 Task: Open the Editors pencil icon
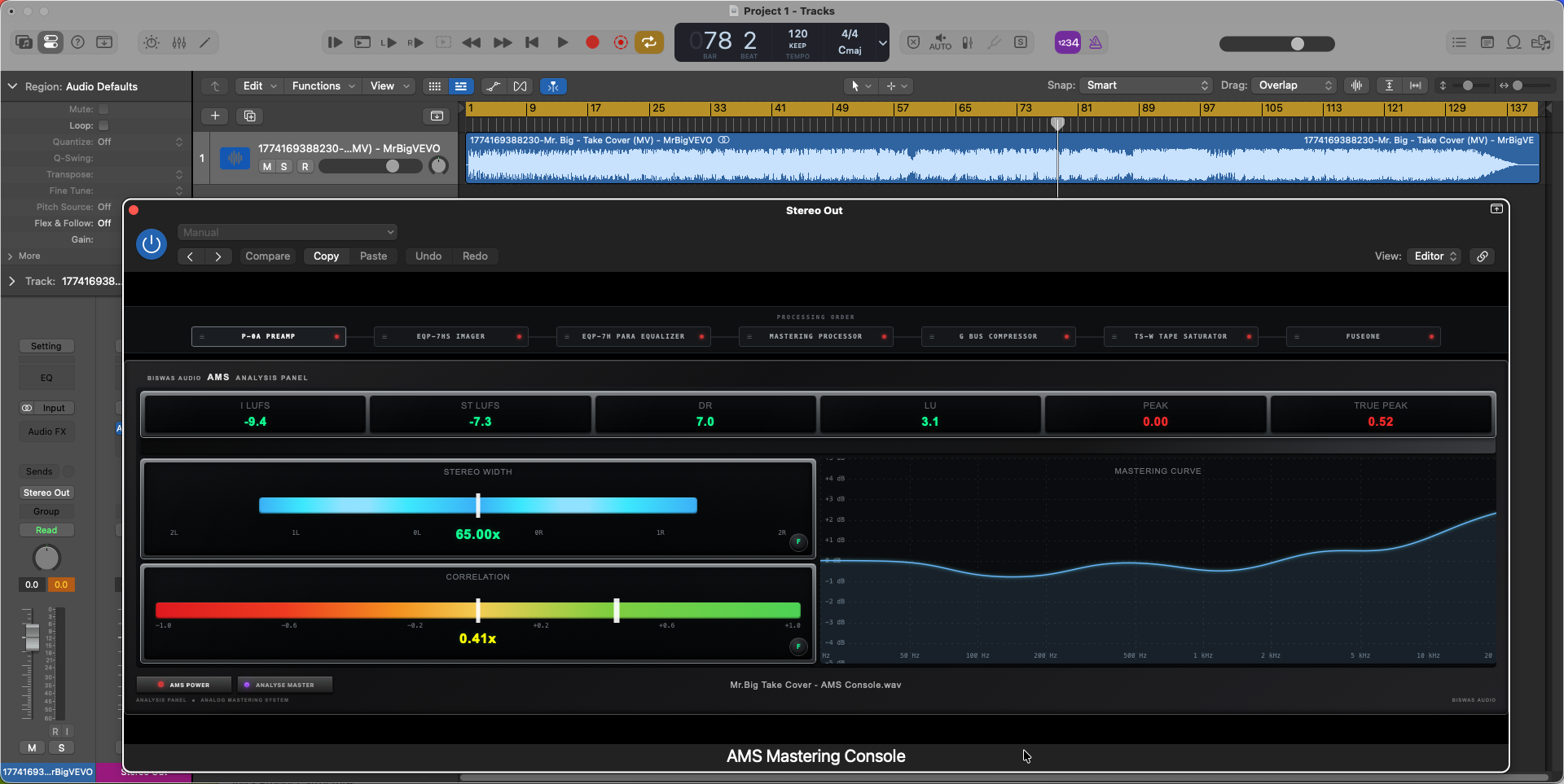205,42
